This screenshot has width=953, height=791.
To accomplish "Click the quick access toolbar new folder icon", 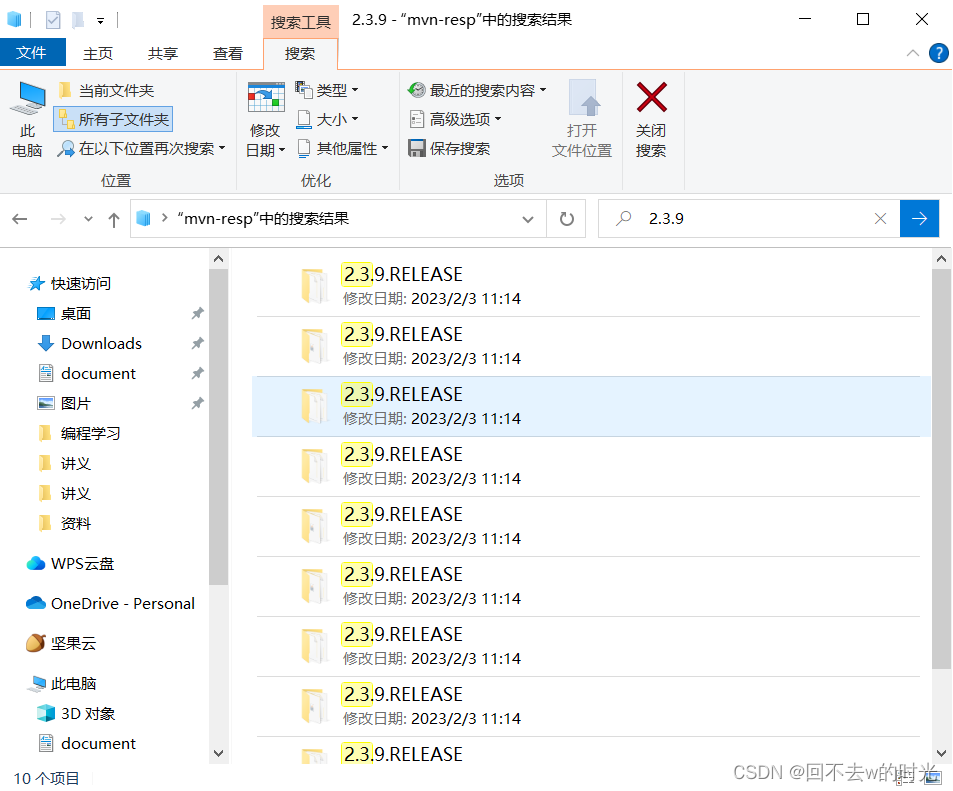I will (x=78, y=20).
